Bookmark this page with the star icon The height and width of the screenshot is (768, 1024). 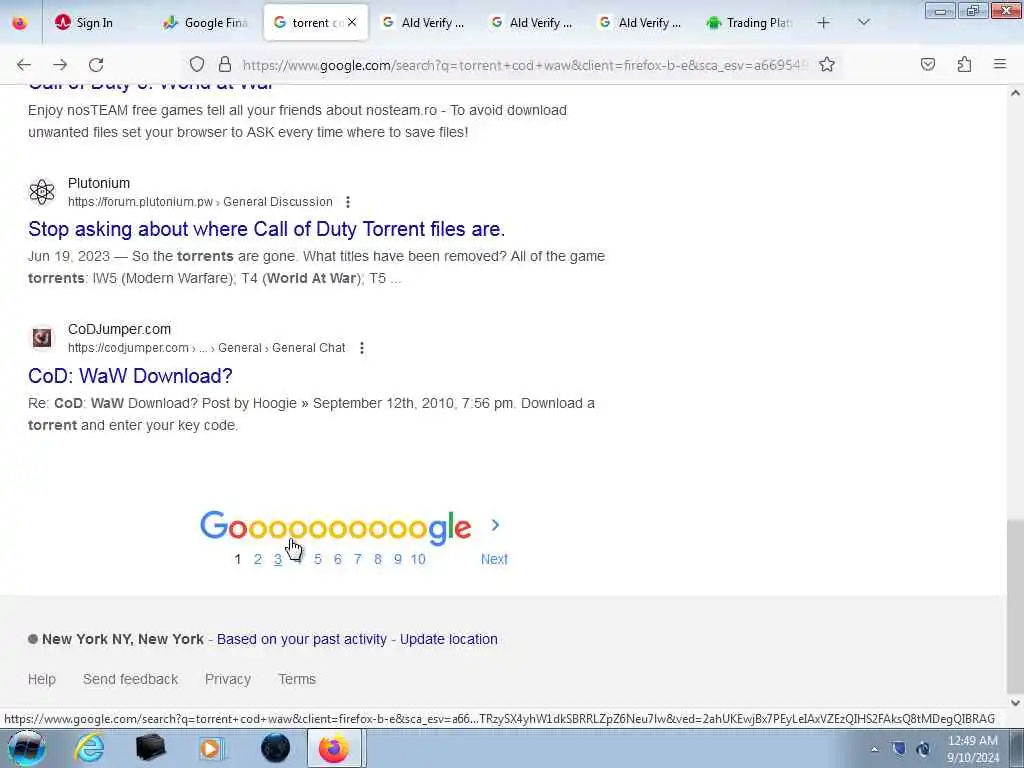point(827,64)
